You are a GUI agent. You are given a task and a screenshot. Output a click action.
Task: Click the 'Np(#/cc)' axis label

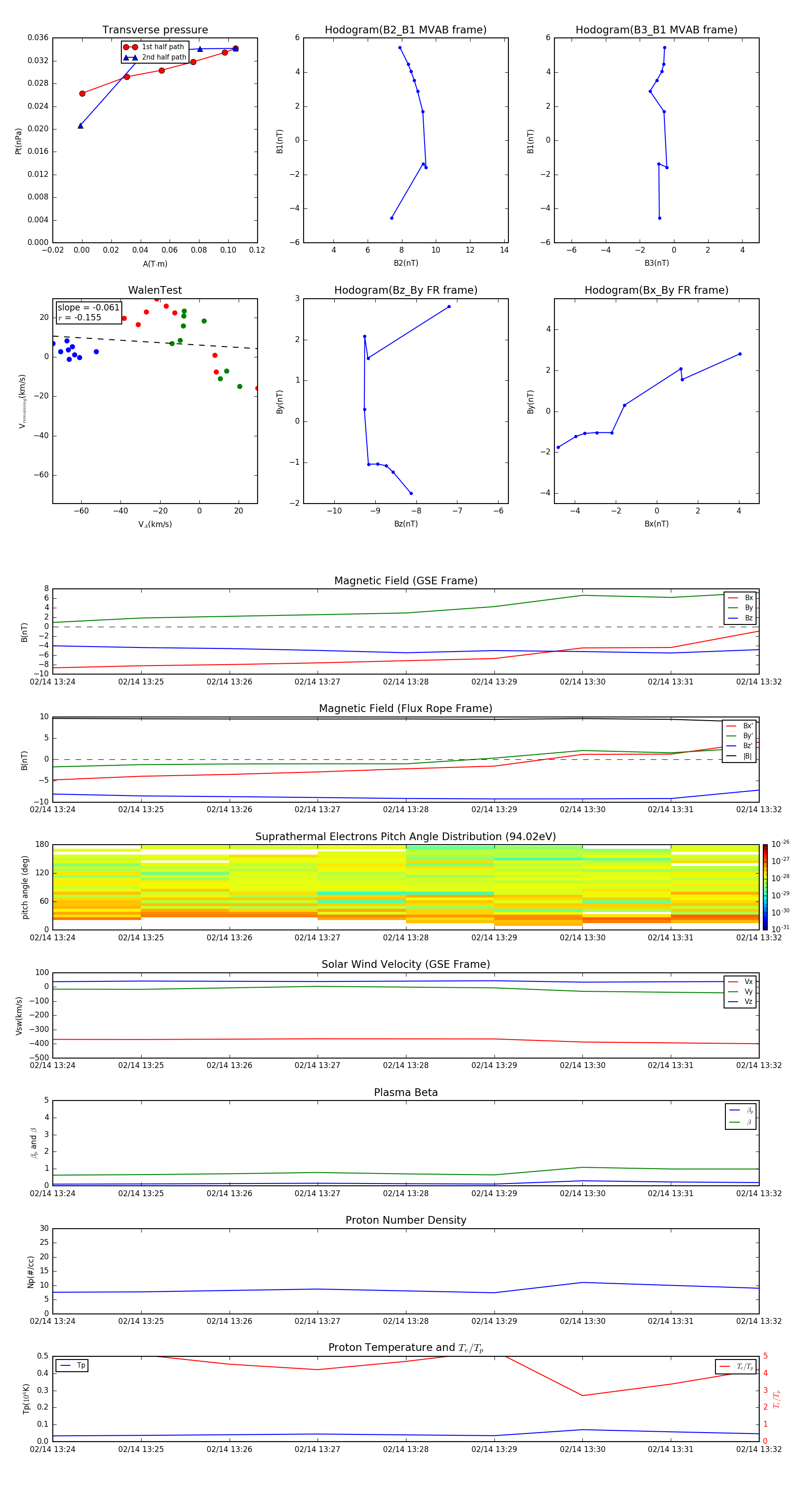click(x=30, y=1272)
